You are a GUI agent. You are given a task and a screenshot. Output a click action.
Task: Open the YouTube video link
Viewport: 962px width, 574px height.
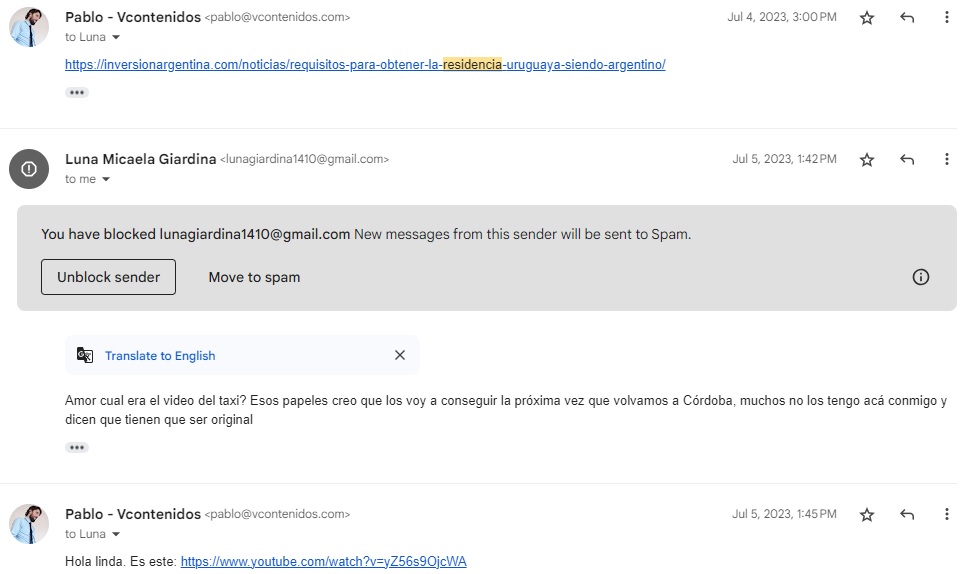coord(323,561)
